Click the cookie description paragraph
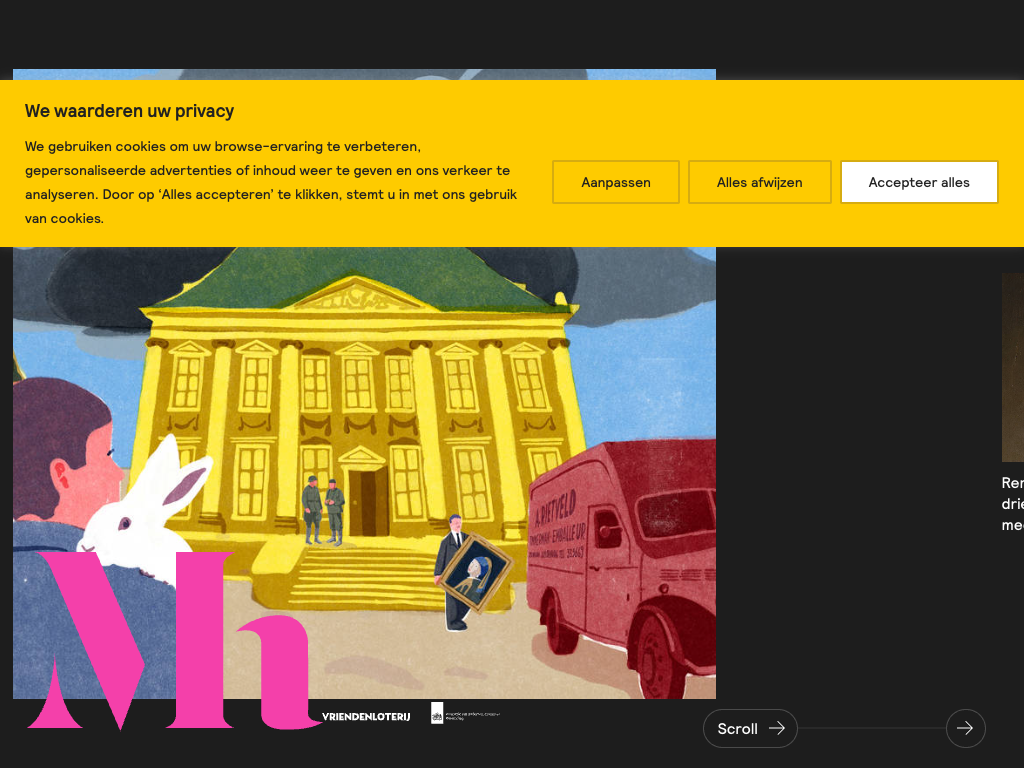This screenshot has height=768, width=1024. point(270,182)
